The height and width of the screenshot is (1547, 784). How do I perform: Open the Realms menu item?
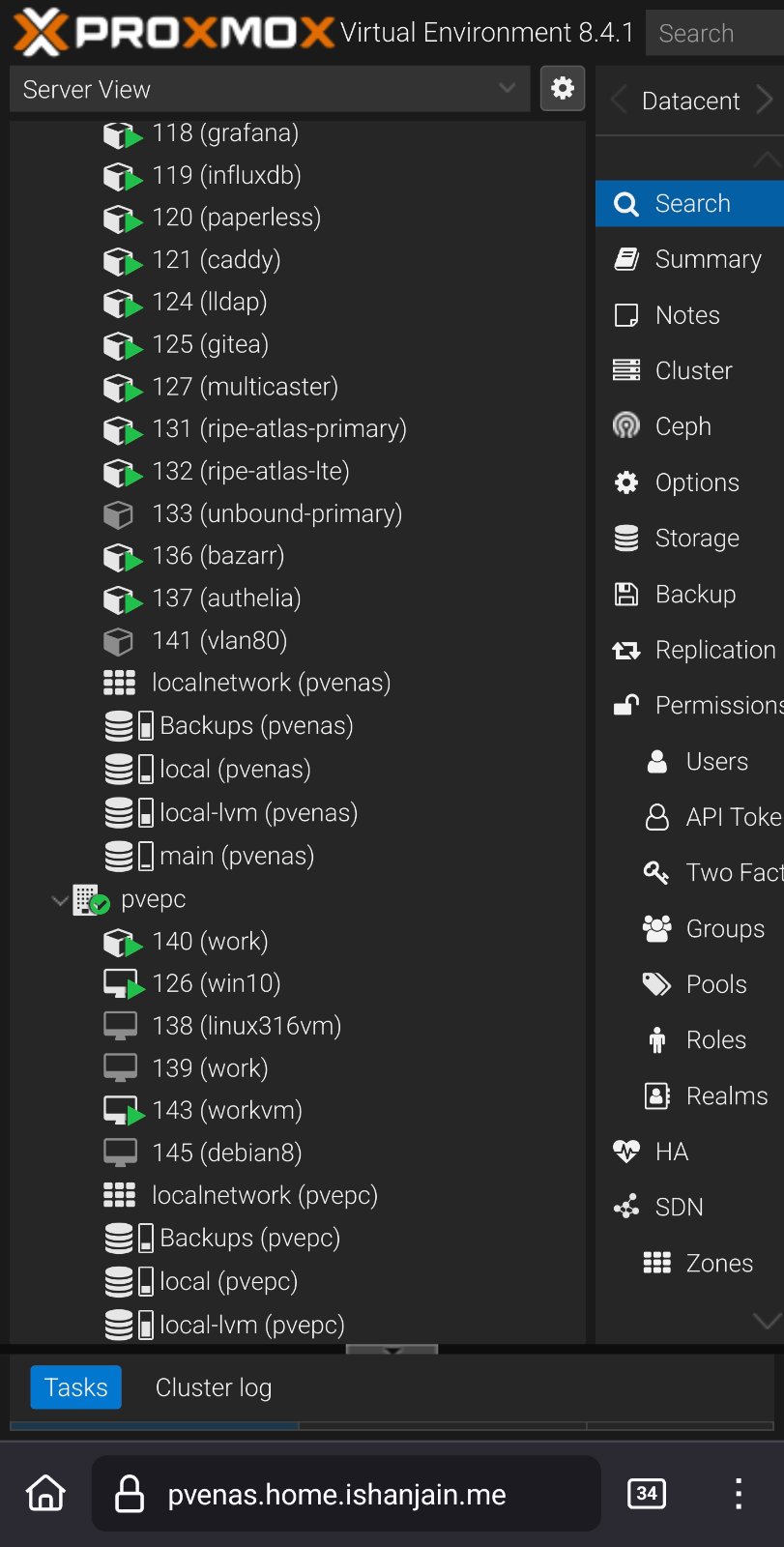[726, 1095]
